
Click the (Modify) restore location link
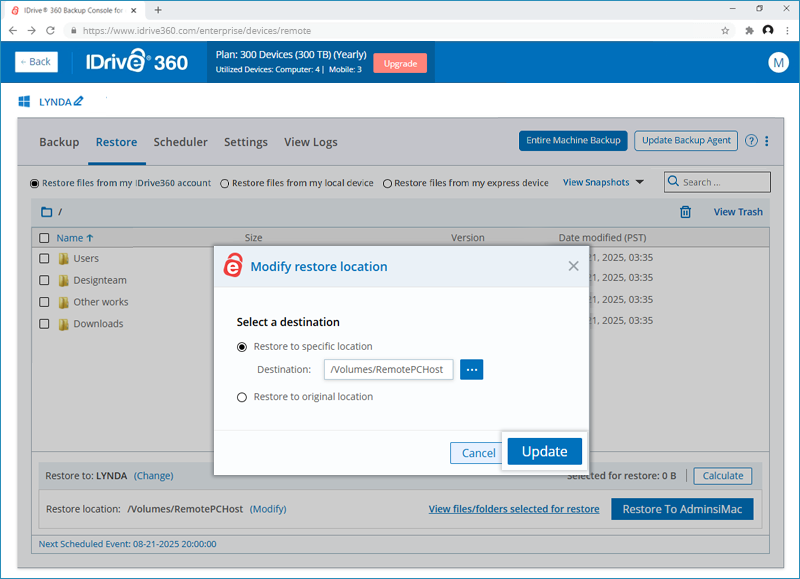coord(268,509)
